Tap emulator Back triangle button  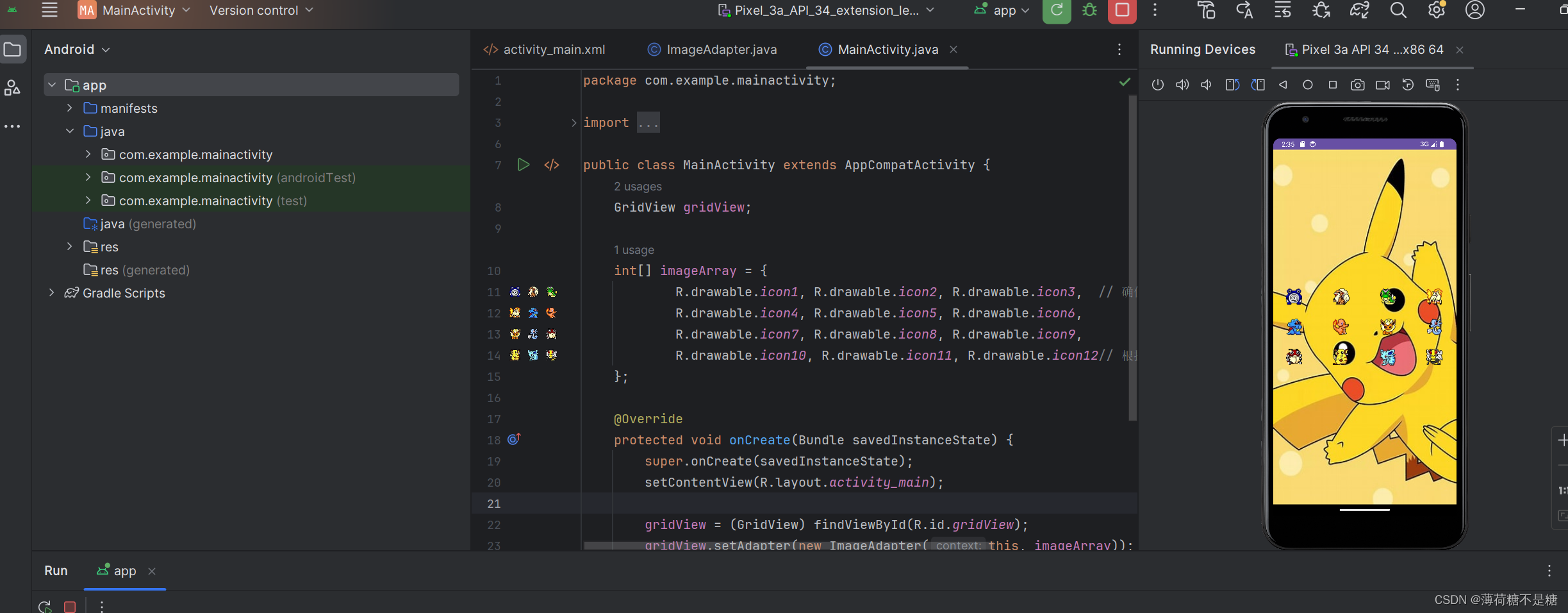(x=1283, y=85)
